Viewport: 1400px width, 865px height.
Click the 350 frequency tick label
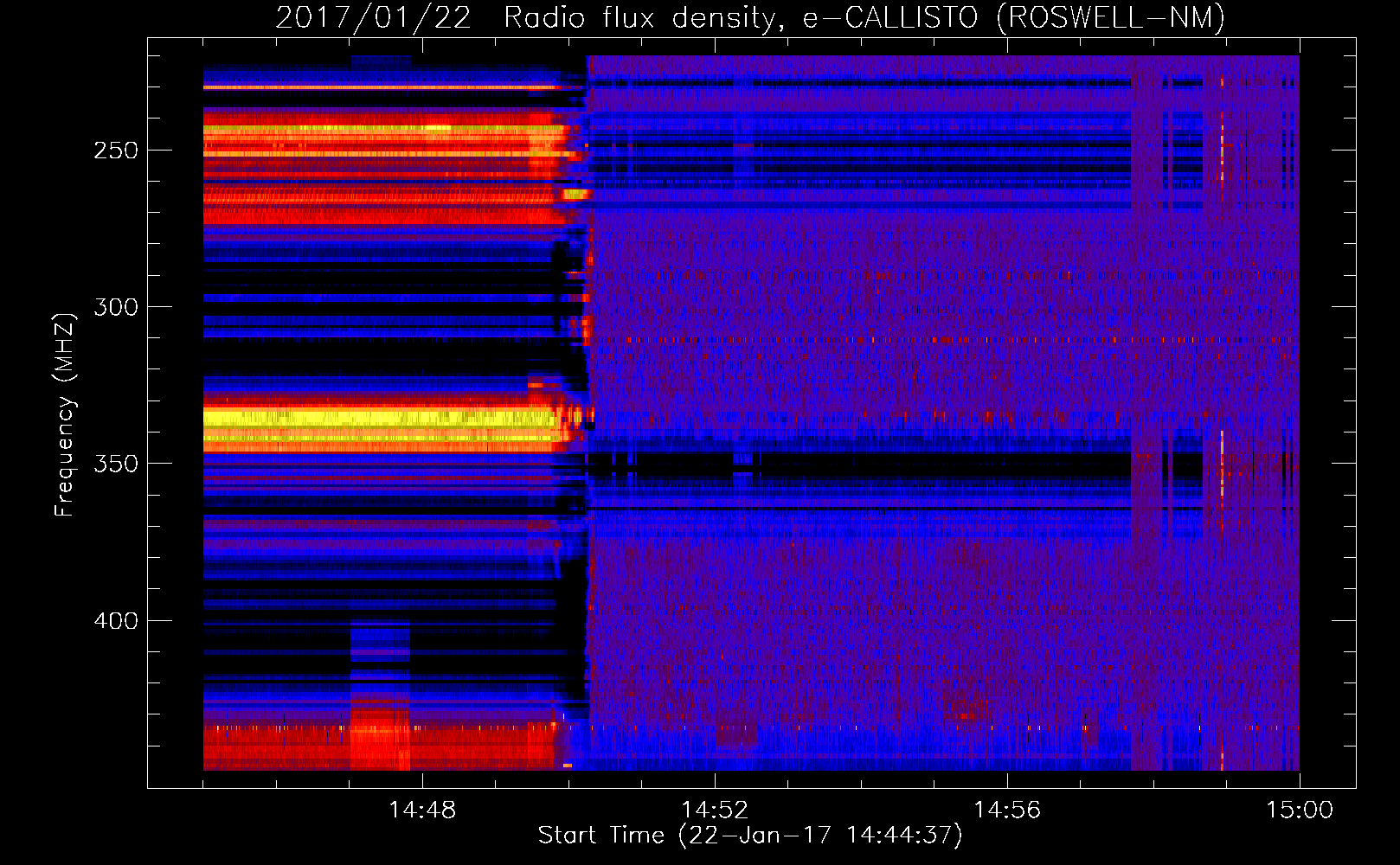point(116,464)
